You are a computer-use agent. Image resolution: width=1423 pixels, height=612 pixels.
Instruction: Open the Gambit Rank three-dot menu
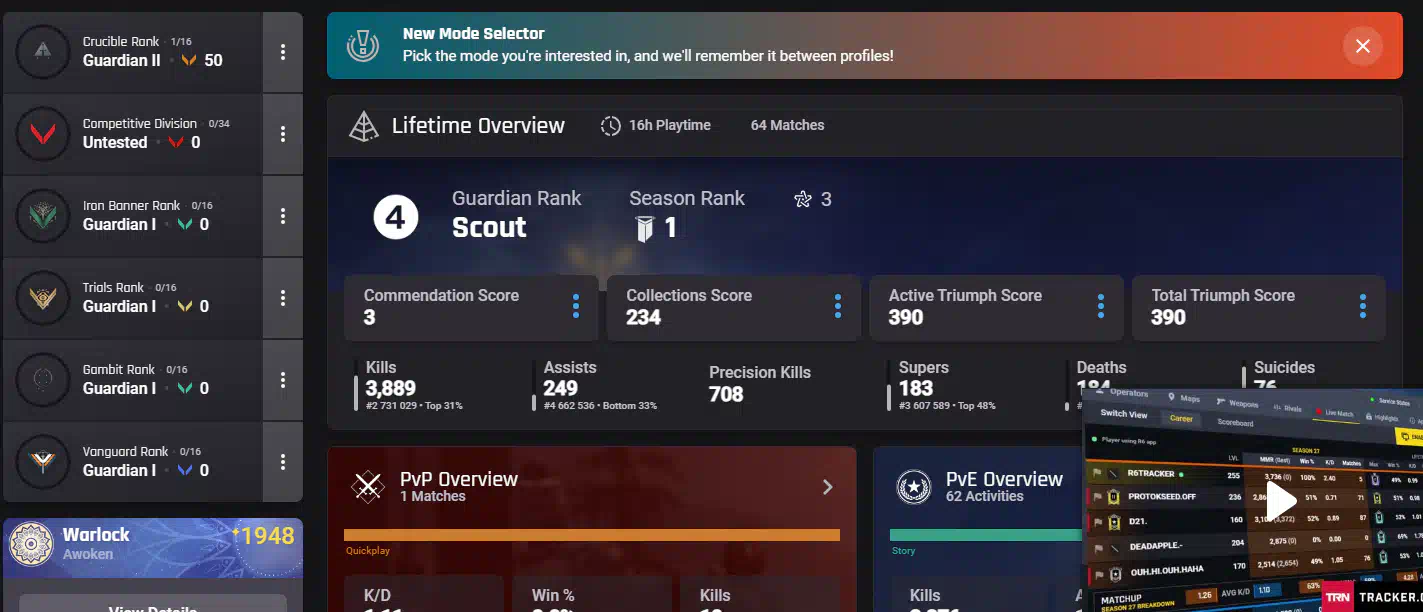(x=283, y=380)
